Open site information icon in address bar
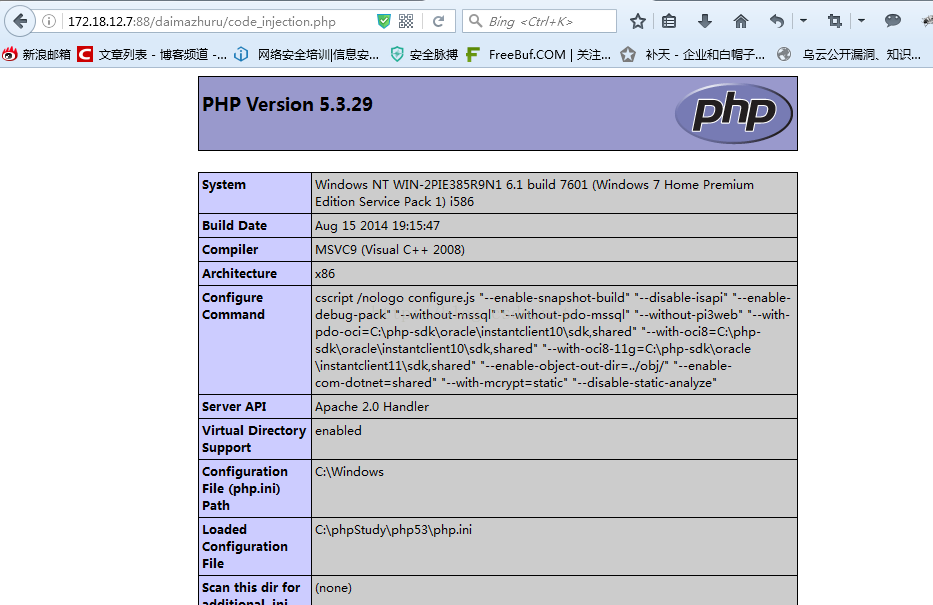This screenshot has width=933, height=605. click(49, 21)
